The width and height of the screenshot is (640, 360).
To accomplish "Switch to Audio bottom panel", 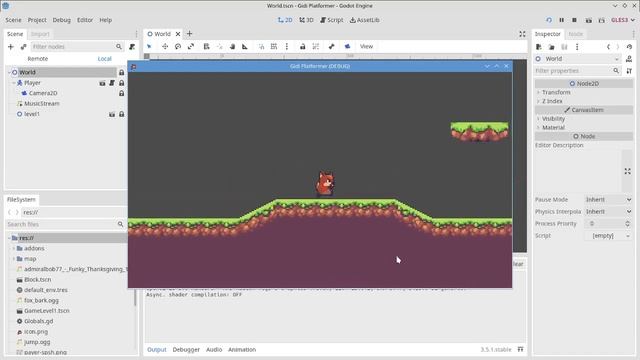I will click(214, 349).
